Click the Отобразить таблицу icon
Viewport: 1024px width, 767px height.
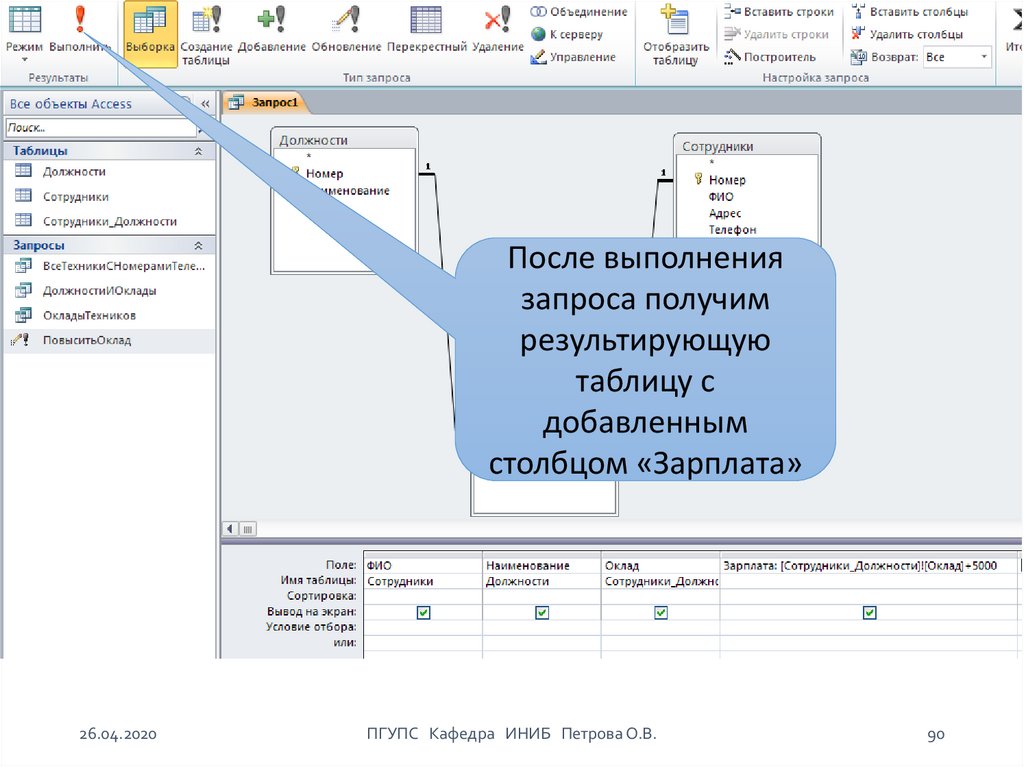[x=676, y=22]
